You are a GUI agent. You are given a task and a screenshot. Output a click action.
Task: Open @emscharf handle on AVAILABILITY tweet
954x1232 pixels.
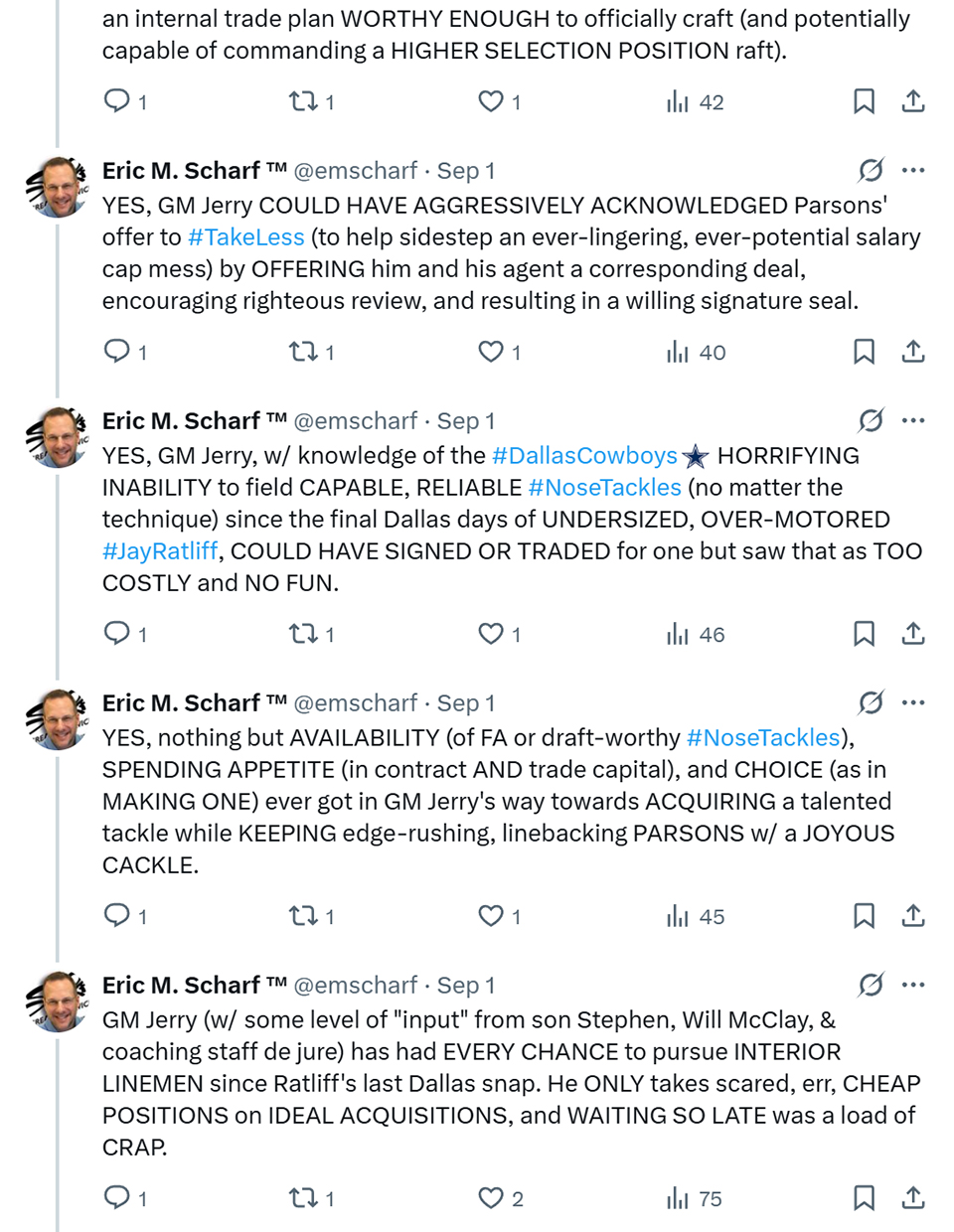click(355, 703)
